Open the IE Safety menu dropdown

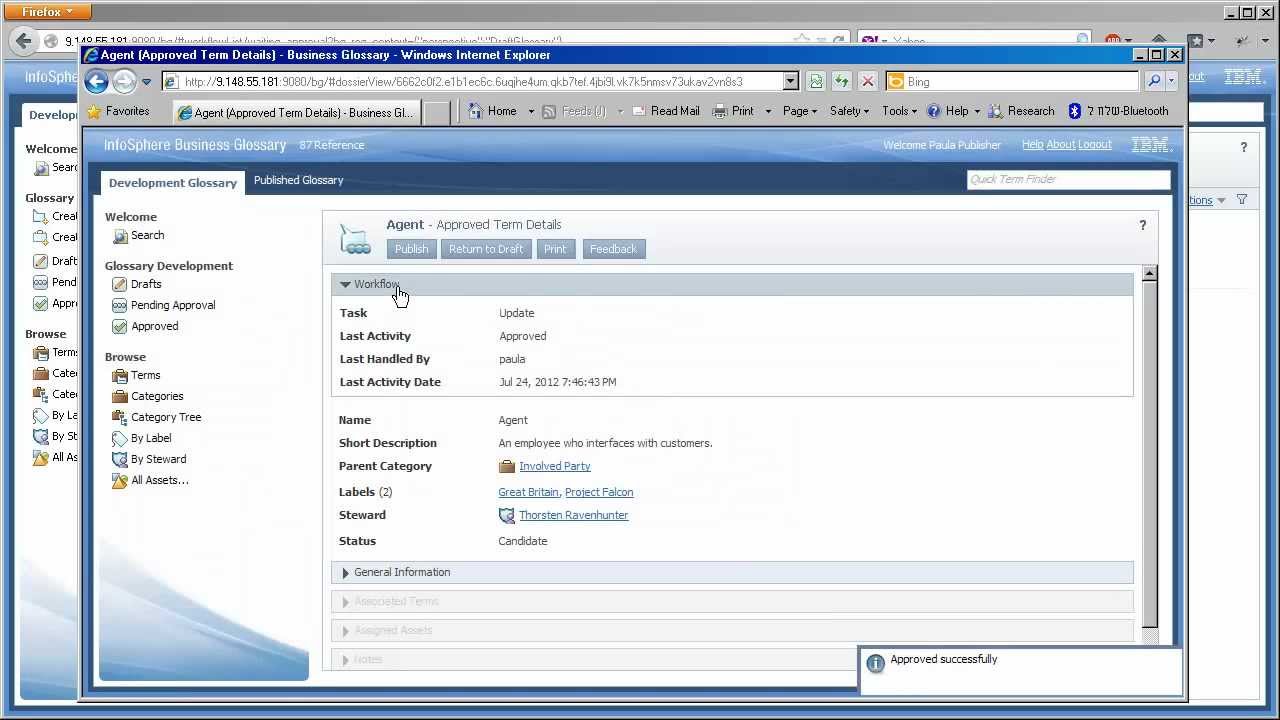click(x=849, y=111)
